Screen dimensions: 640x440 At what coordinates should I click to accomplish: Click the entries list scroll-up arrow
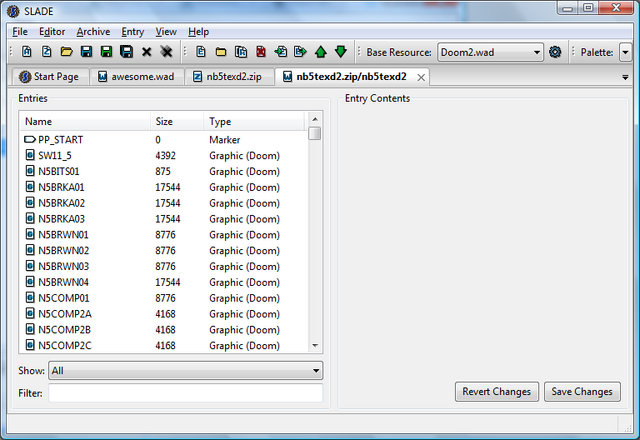[315, 119]
